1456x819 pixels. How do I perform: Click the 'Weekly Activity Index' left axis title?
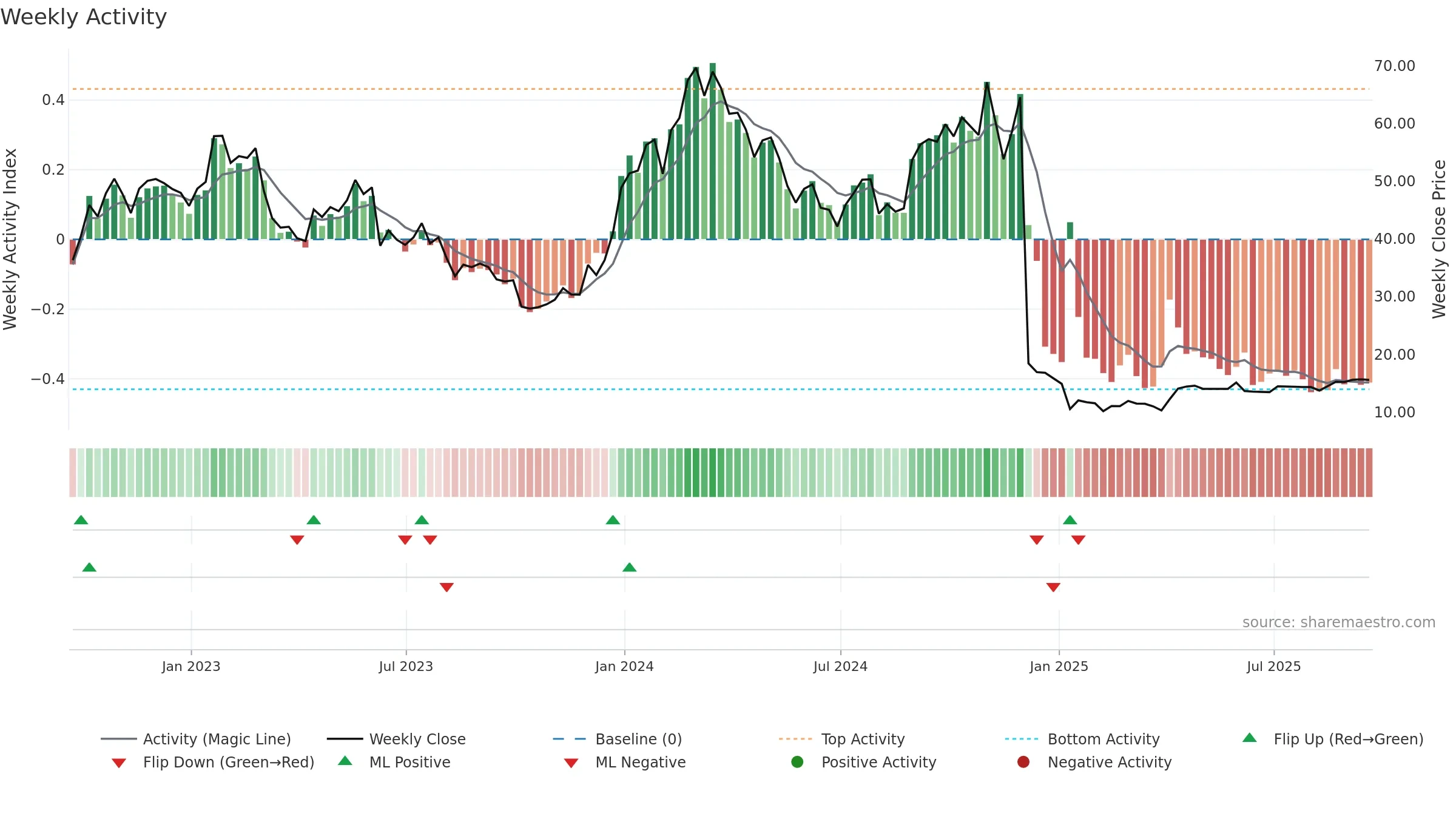point(10,239)
